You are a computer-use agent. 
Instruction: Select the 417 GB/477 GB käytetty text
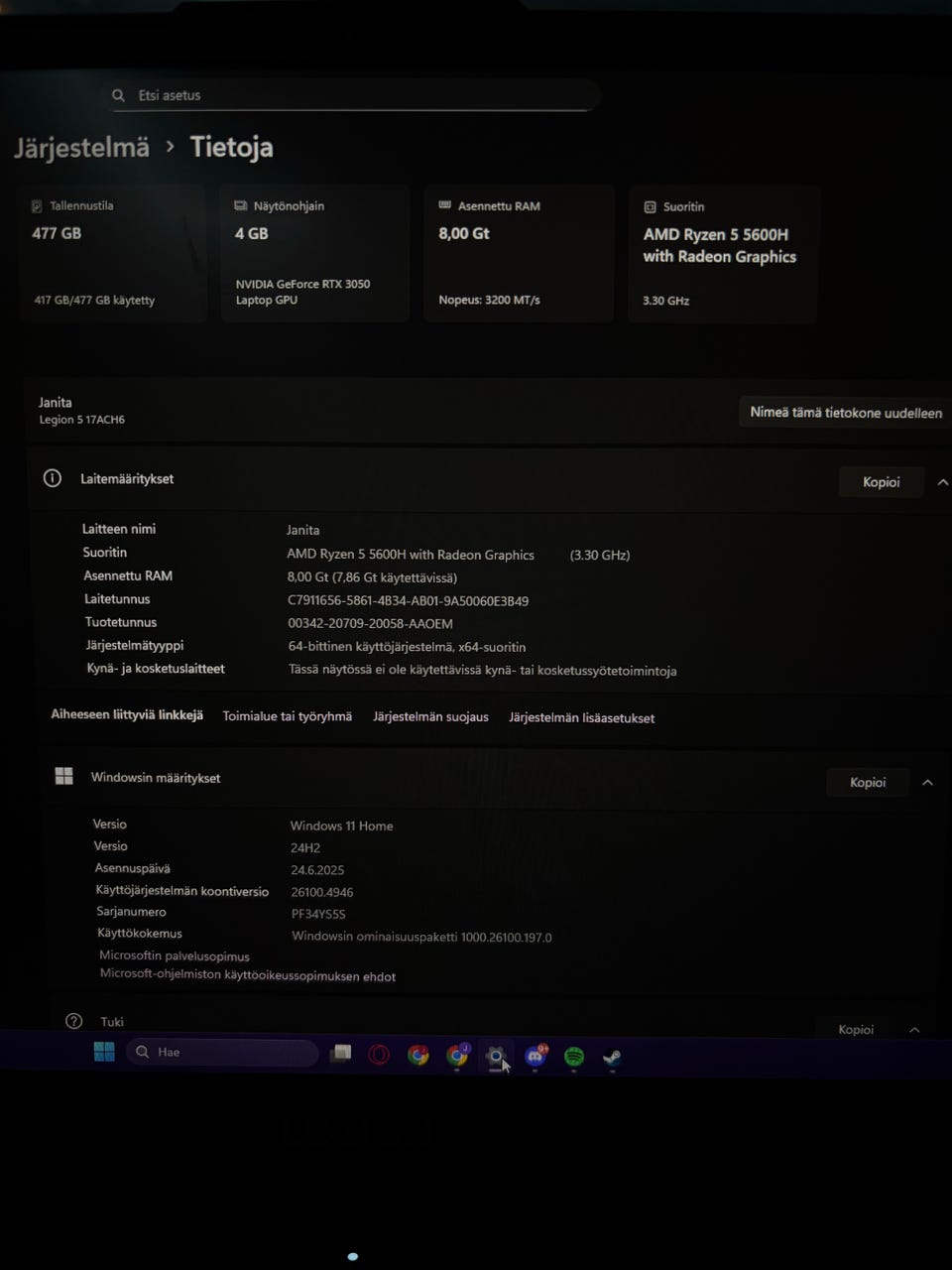pos(94,300)
